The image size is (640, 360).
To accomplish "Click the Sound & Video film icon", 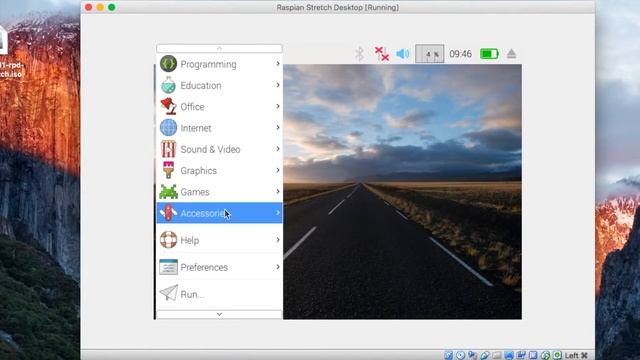I will click(x=168, y=149).
